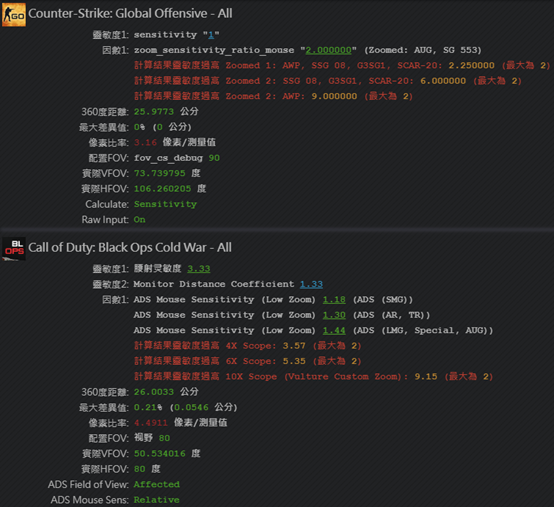
Task: Click the ADS Field of View value Affected
Action: pyautogui.click(x=157, y=485)
